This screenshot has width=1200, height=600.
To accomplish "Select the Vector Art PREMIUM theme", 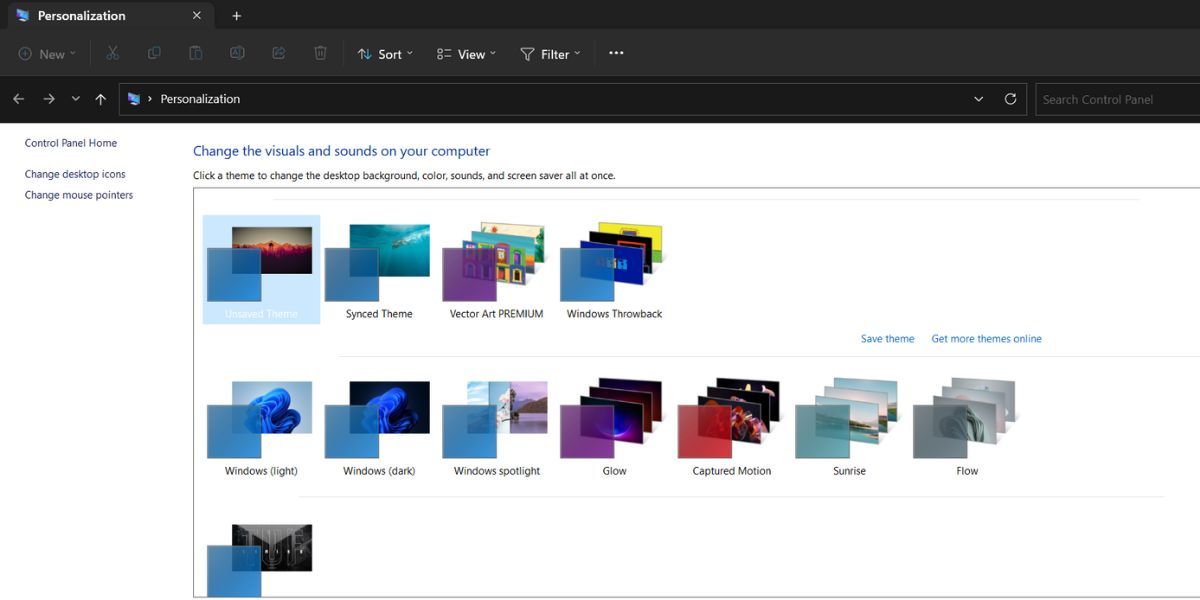I will click(497, 269).
